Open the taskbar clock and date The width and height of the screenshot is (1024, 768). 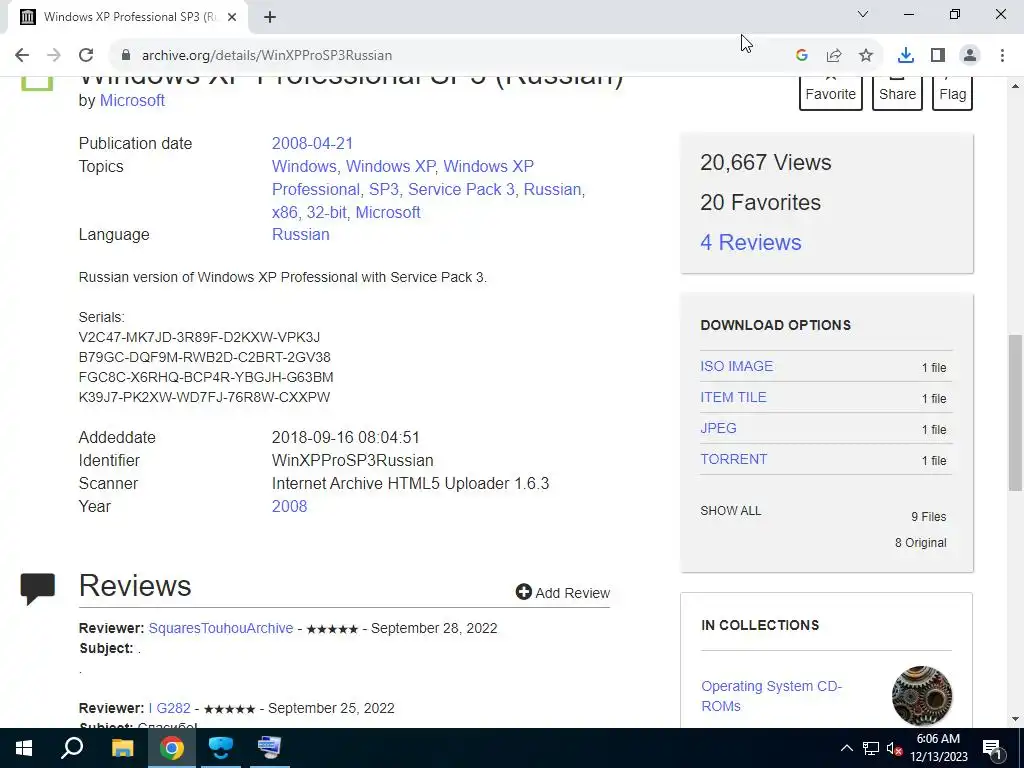(x=938, y=748)
